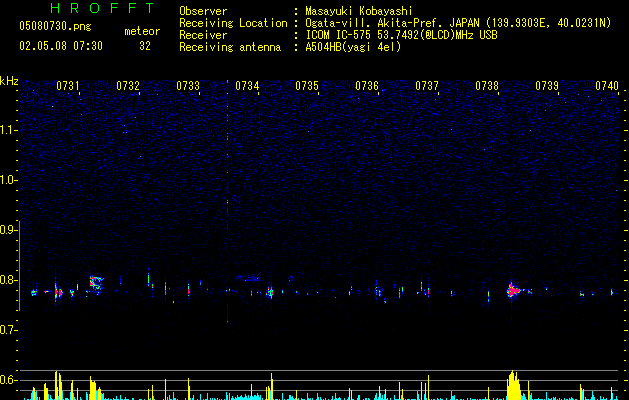This screenshot has height=400, width=629.
Task: Click the 0735 time marker
Action: [x=307, y=86]
